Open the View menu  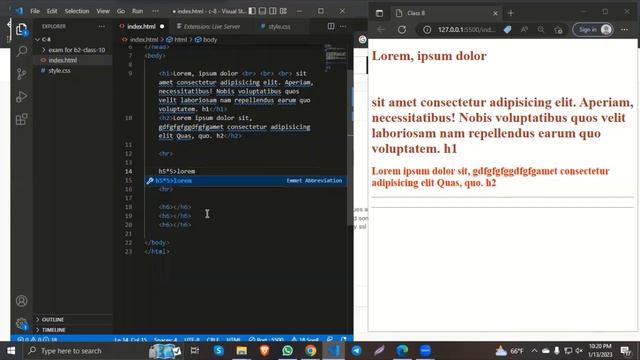tap(103, 11)
